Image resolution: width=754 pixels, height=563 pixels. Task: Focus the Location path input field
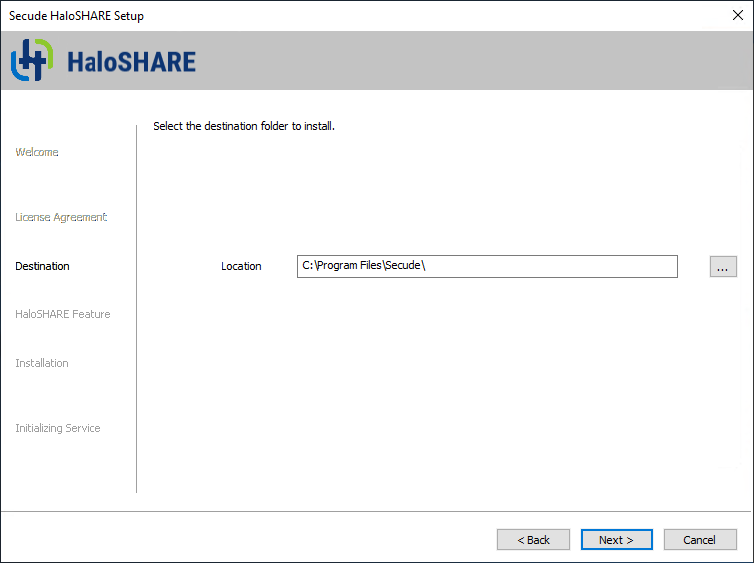point(487,266)
